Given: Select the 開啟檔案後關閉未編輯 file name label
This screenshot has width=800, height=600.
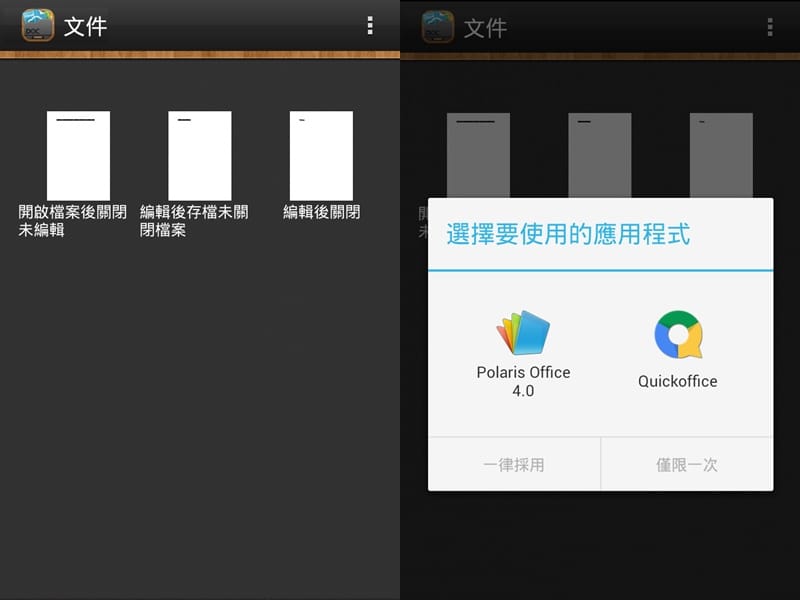Looking at the screenshot, I should [72, 220].
